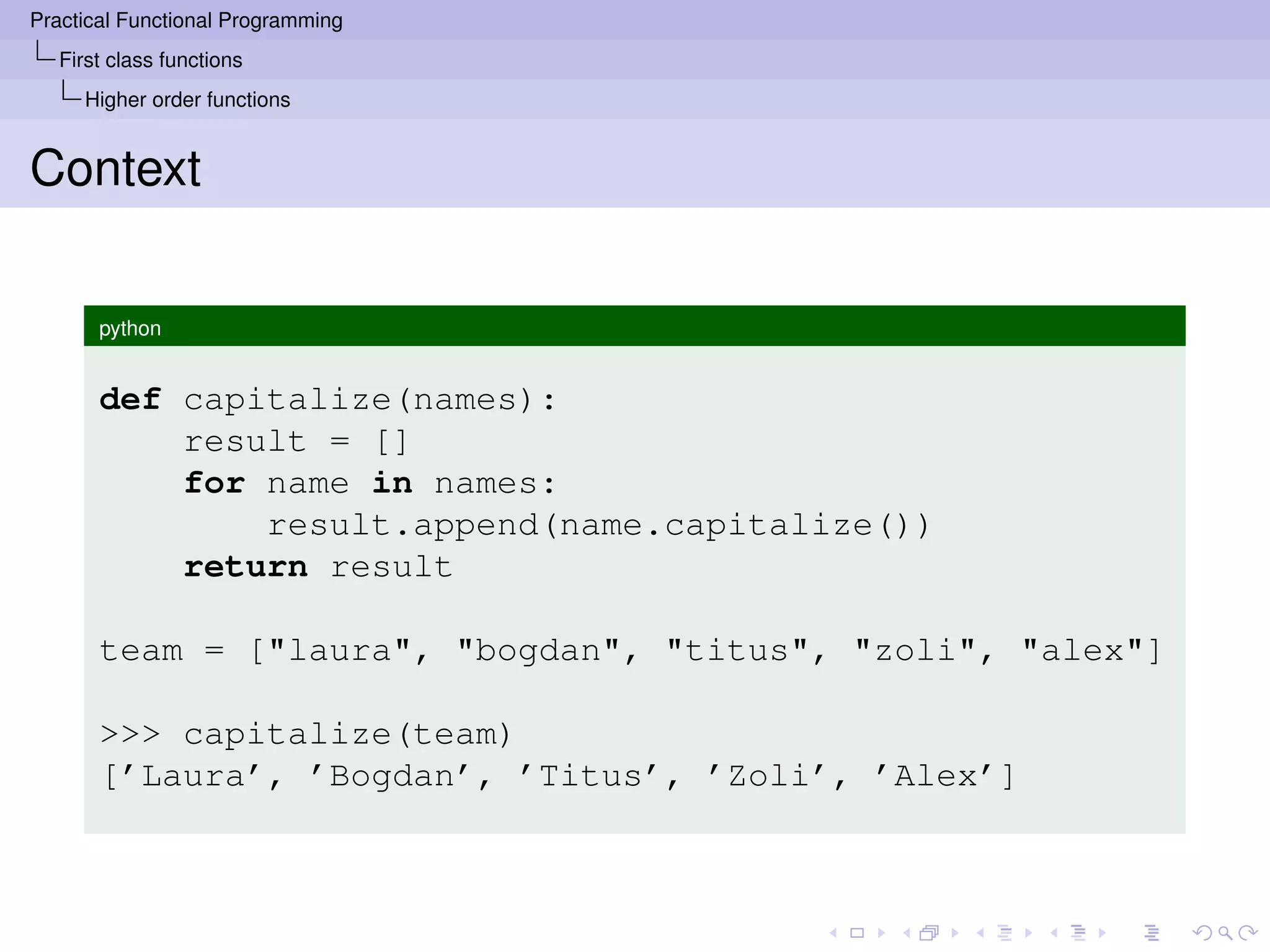Go to previous subsection arrow

[x=980, y=932]
